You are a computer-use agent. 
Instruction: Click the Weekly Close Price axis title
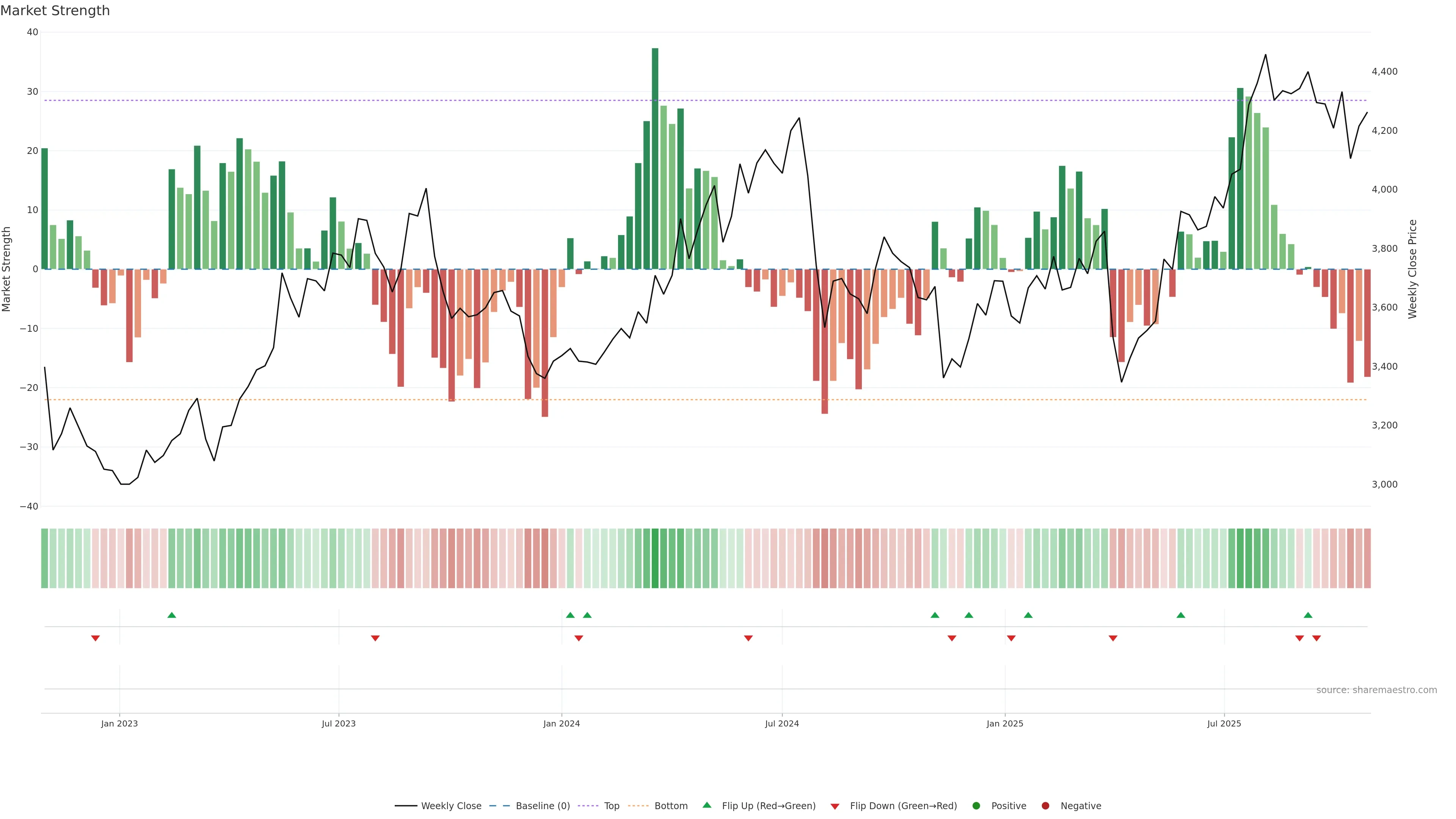click(x=1412, y=269)
